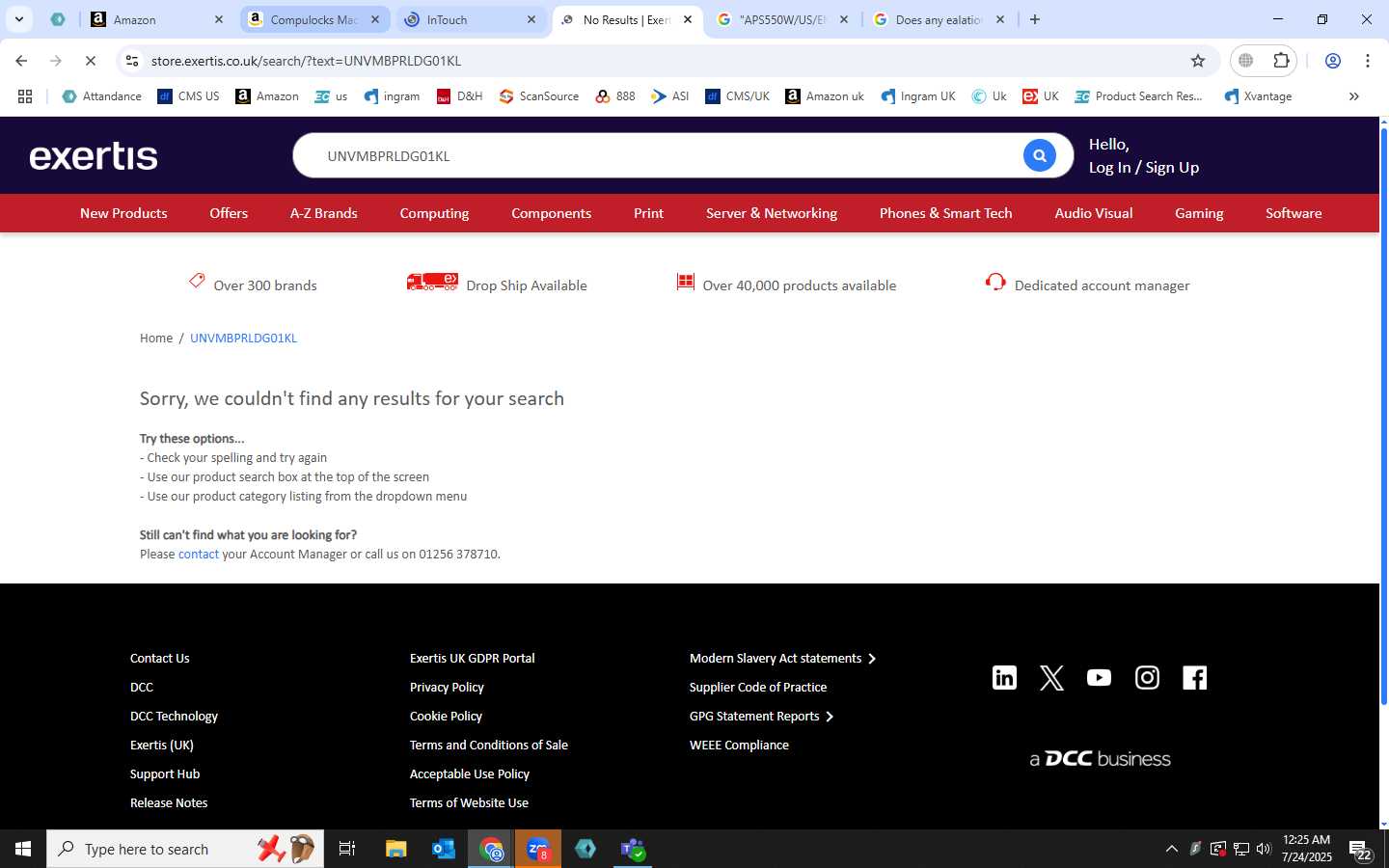Screen dimensions: 1389x868
Task: Open Audio Visual menu
Action: coord(1094,213)
